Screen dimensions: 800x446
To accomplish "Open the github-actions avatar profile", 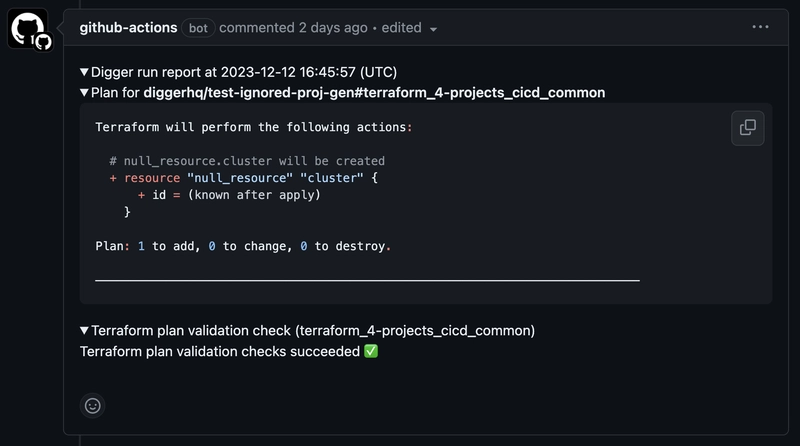I will click(27, 28).
